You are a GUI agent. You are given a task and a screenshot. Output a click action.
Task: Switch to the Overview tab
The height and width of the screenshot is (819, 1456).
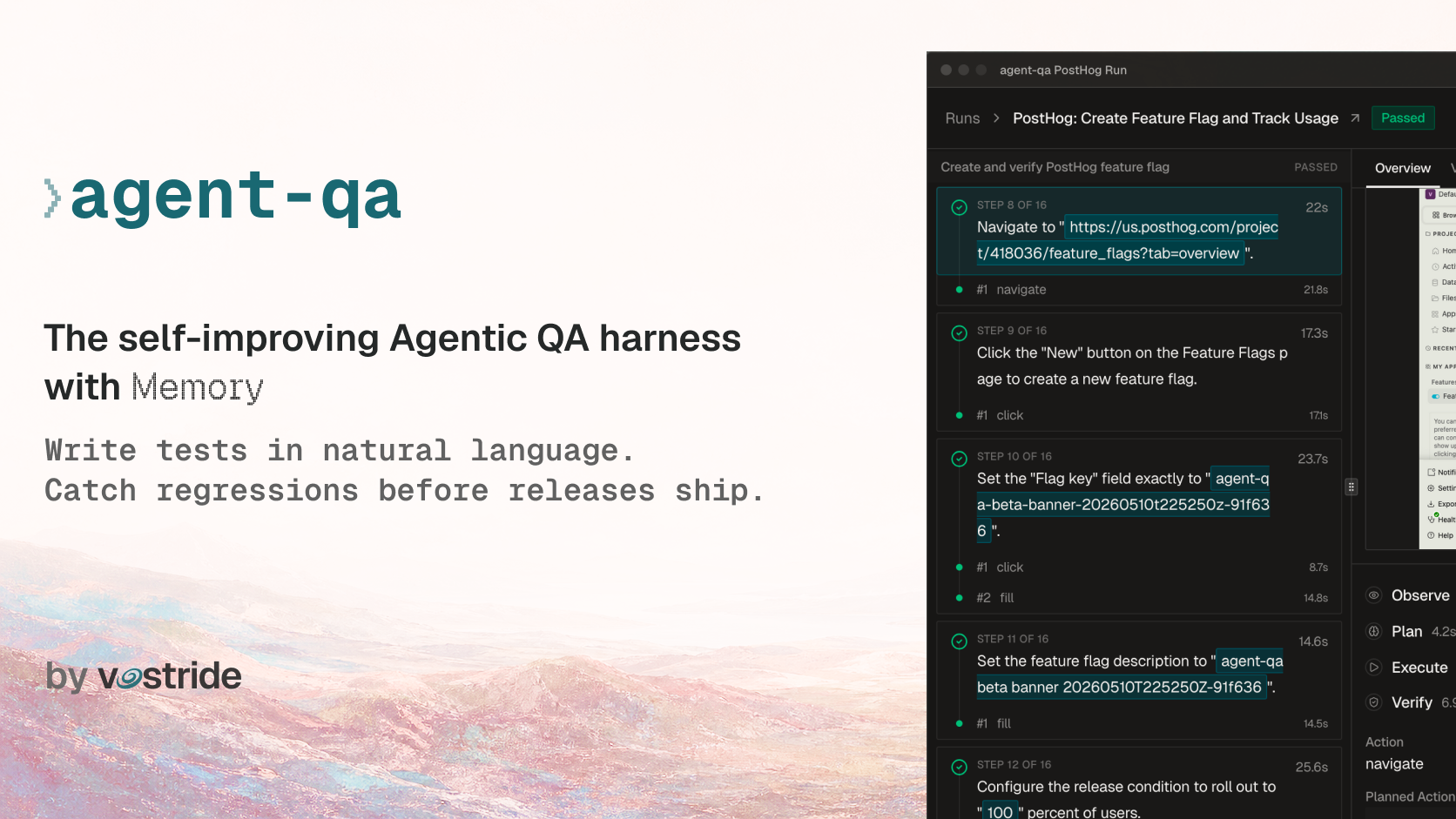[1402, 168]
